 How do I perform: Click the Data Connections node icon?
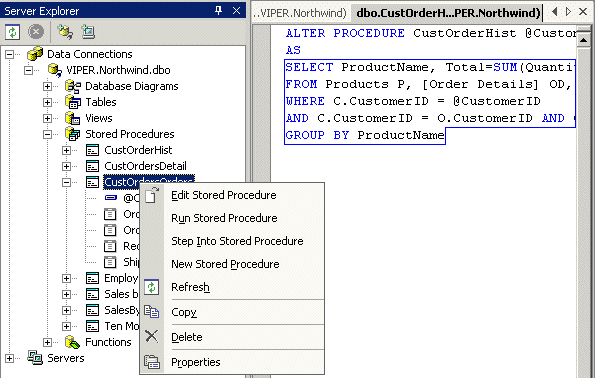click(35, 54)
